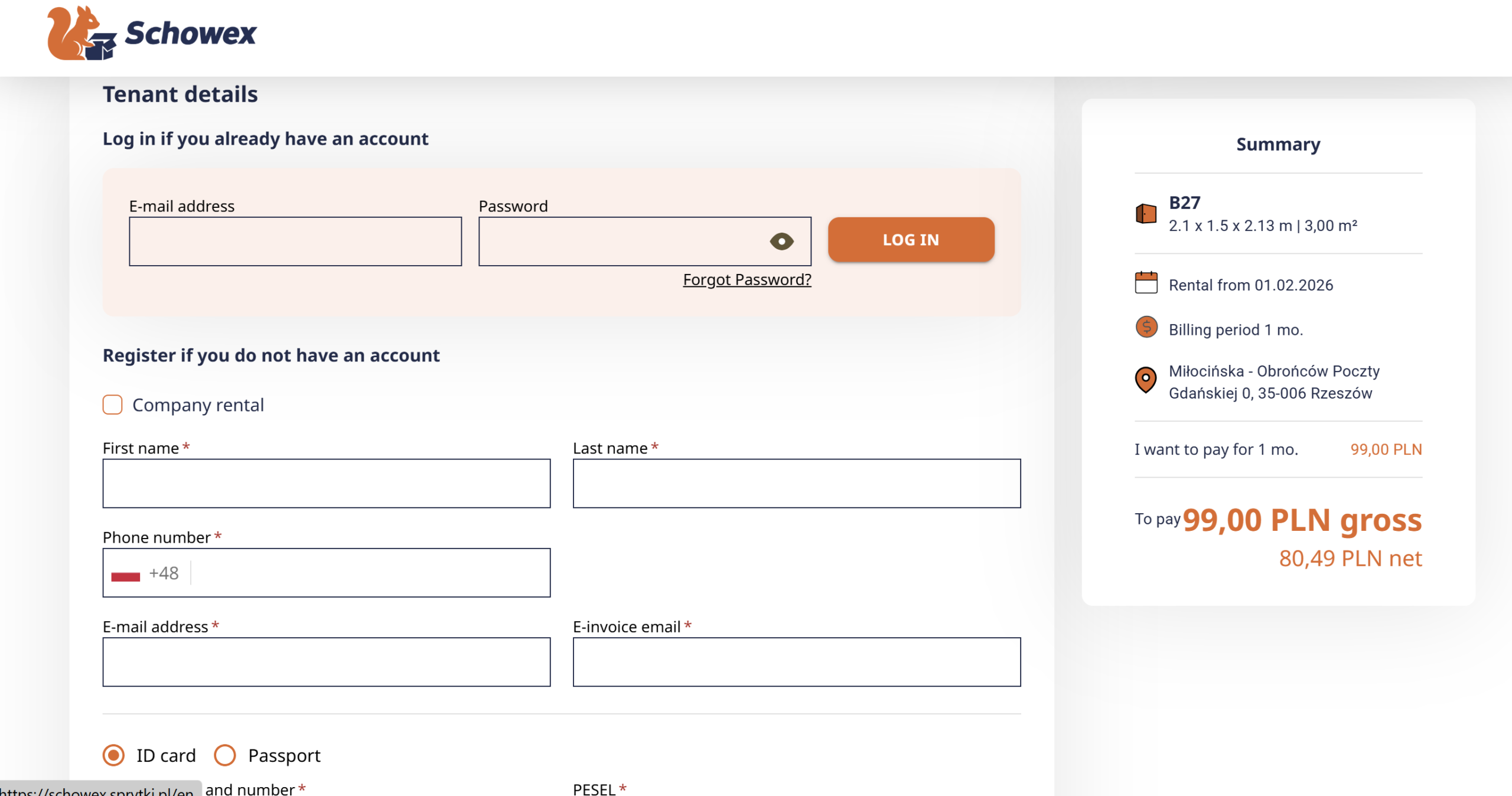Click the calendar icon by rental date
Screen dimensions: 1512x796
(1146, 283)
